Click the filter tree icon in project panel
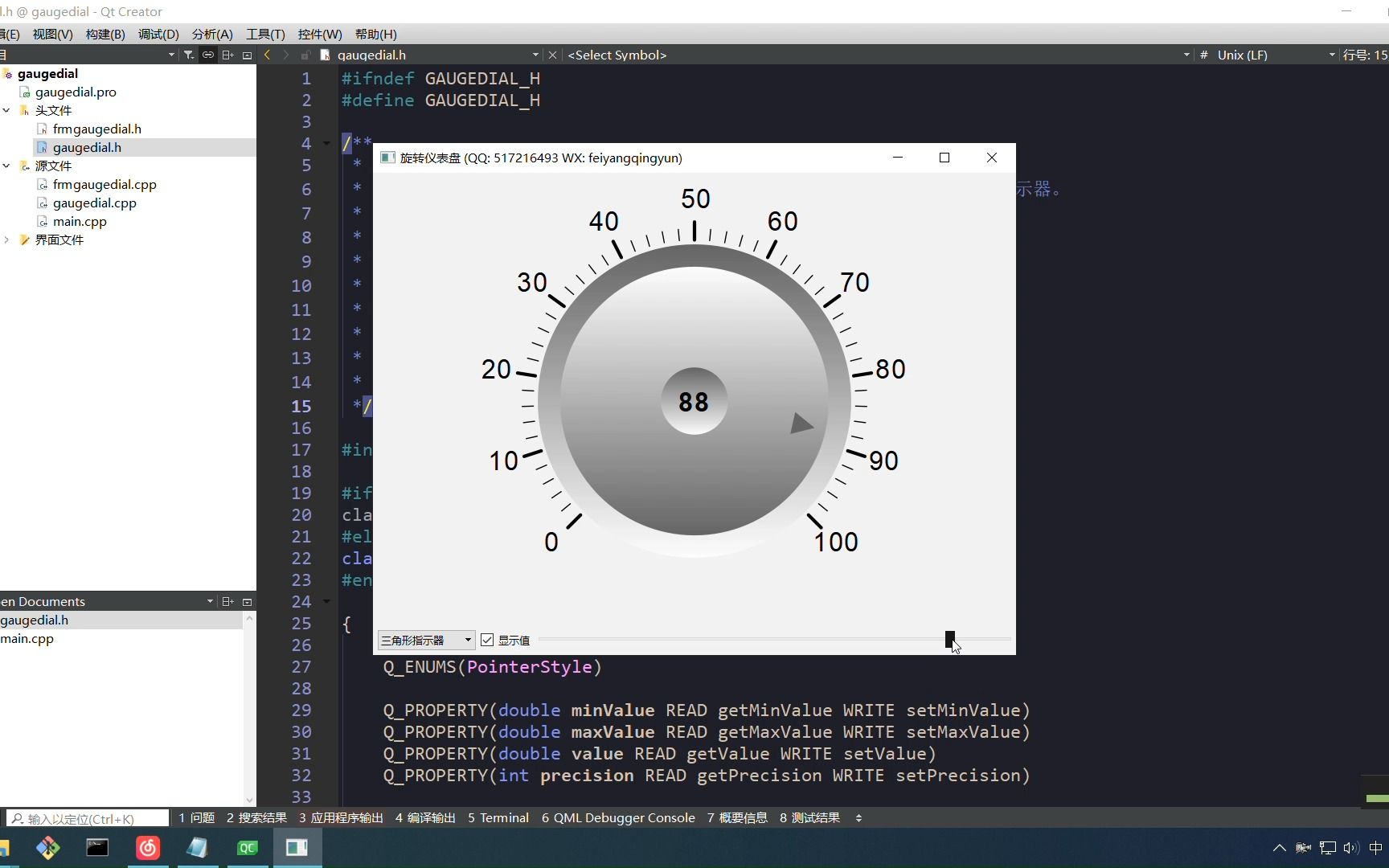 (189, 55)
